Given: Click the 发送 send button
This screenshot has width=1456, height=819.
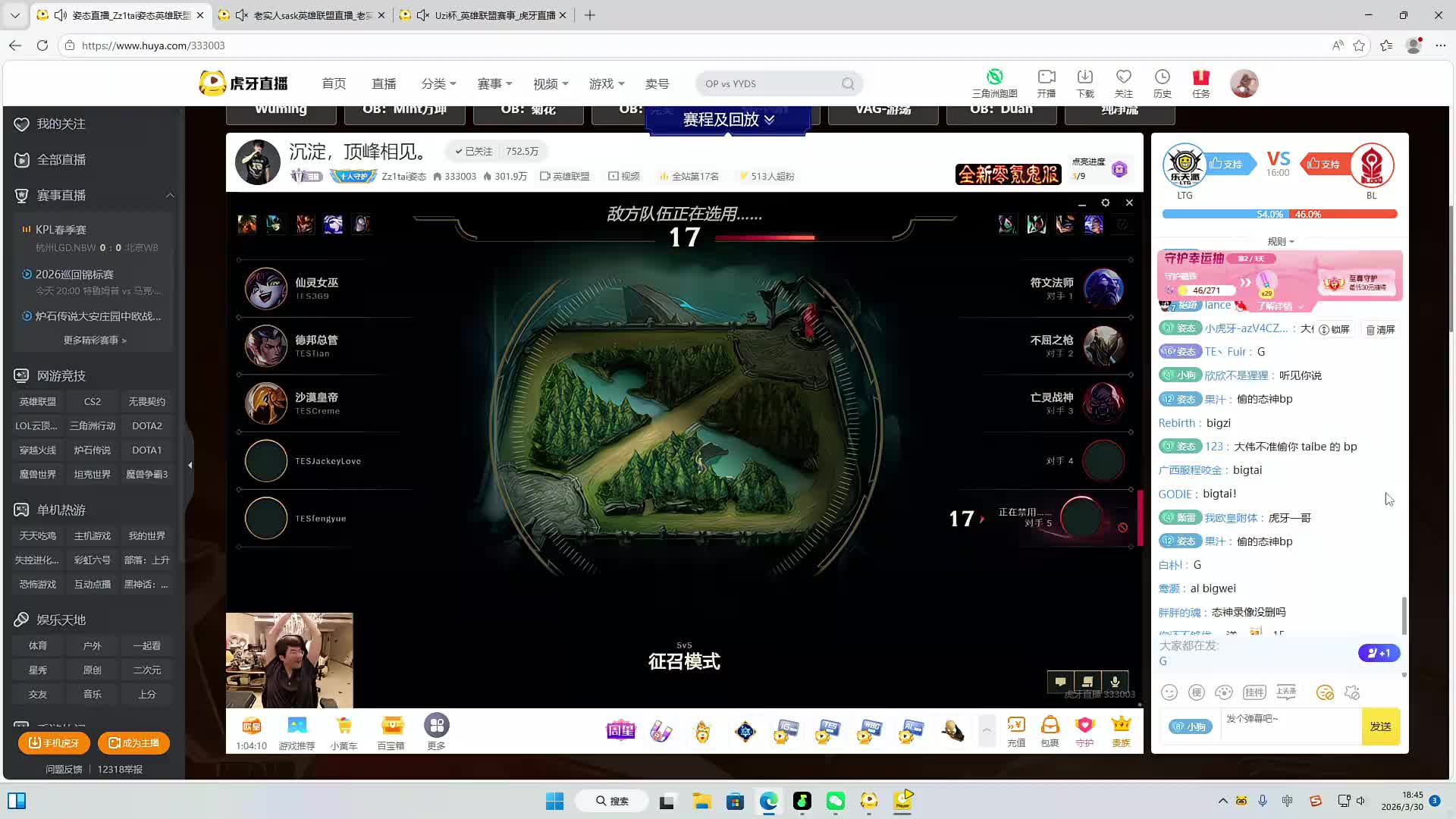Looking at the screenshot, I should pos(1380,726).
